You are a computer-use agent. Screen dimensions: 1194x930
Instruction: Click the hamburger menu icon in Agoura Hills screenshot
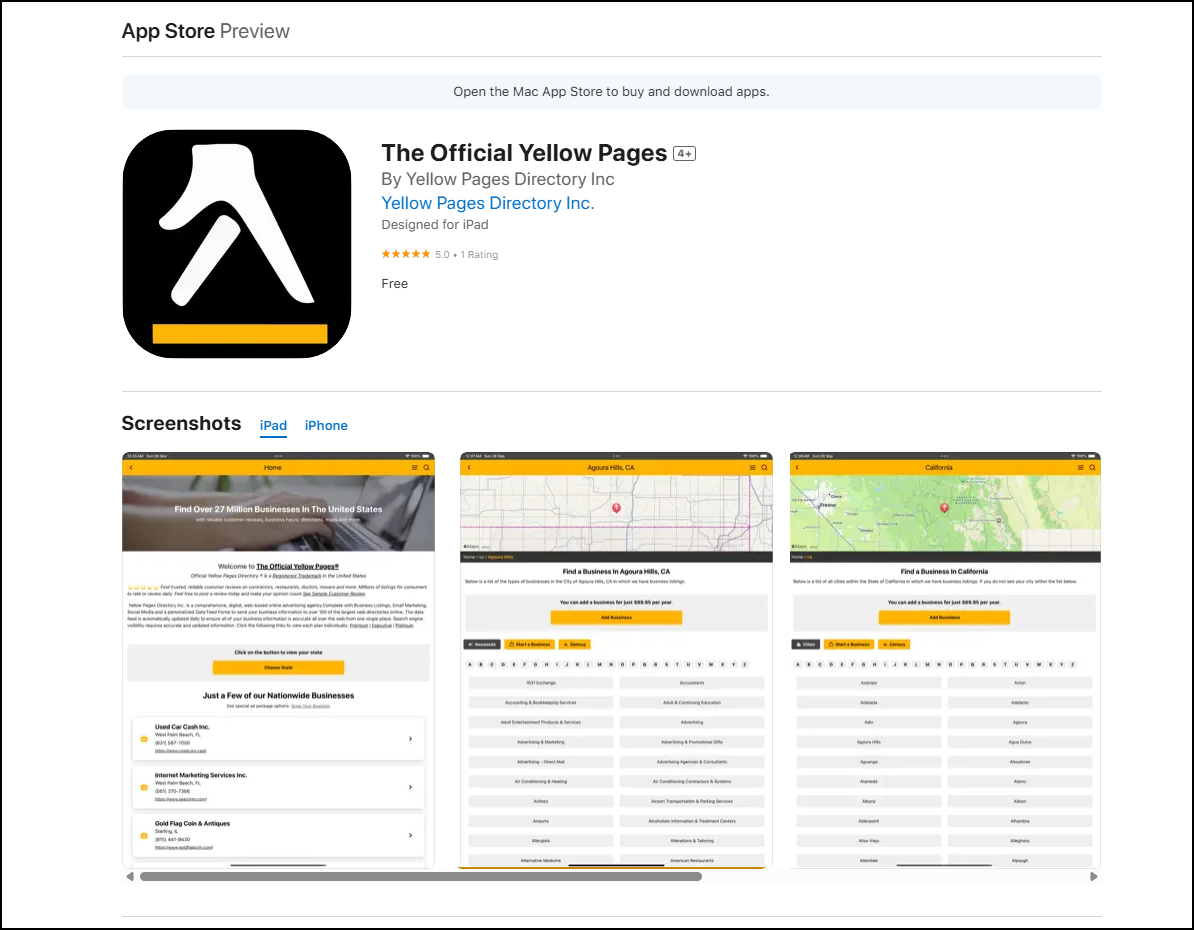753,468
